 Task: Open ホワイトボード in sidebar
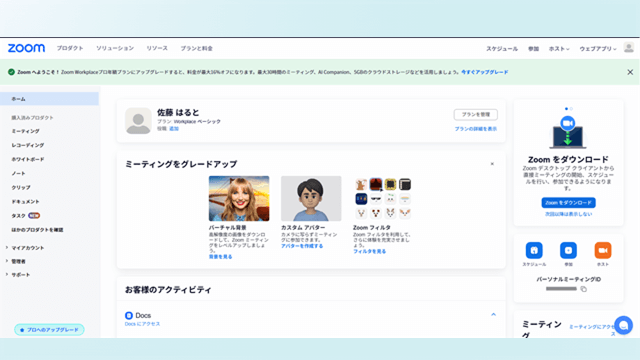pyautogui.click(x=28, y=159)
